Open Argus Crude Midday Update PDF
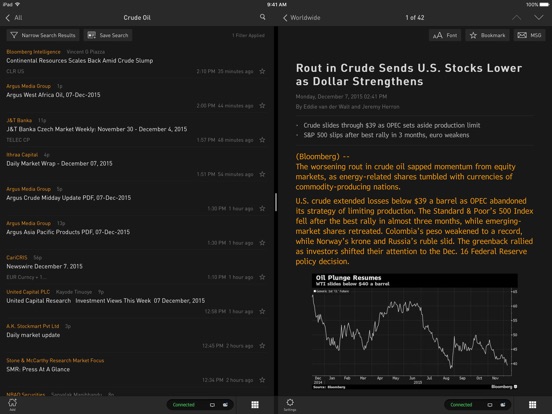The width and height of the screenshot is (552, 414). [69, 198]
